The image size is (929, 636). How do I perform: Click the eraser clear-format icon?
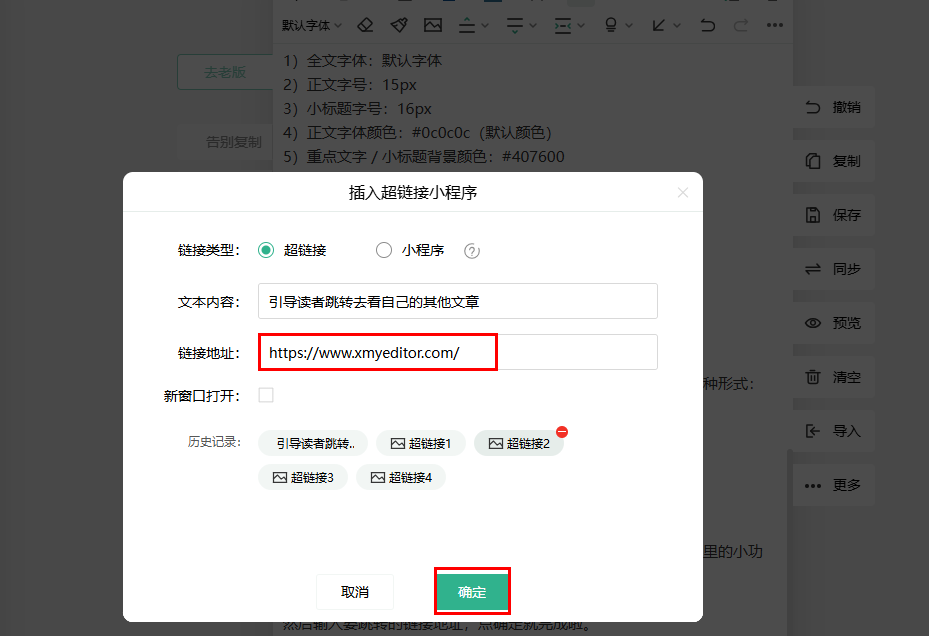click(x=365, y=25)
